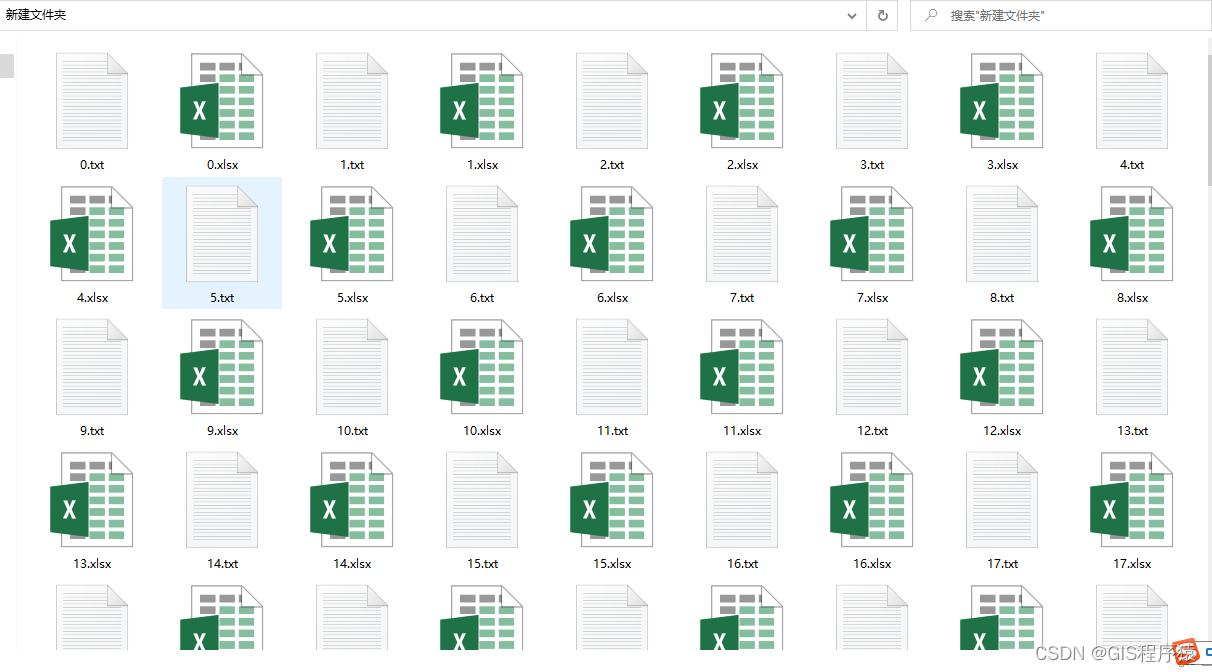Select the 8.xlsx Excel file icon
The width and height of the screenshot is (1212, 672).
click(x=1132, y=234)
